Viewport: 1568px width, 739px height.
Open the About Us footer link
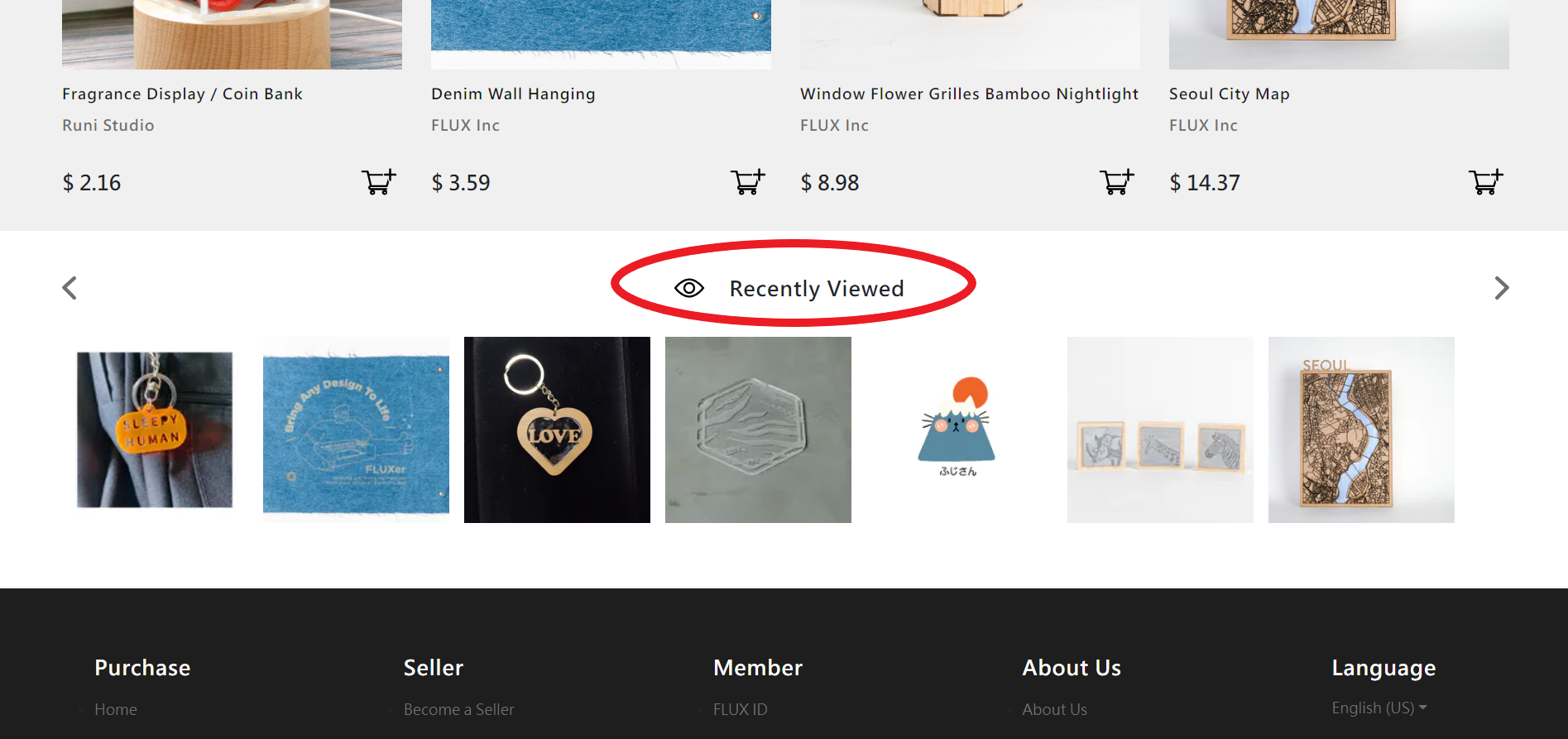1054,709
